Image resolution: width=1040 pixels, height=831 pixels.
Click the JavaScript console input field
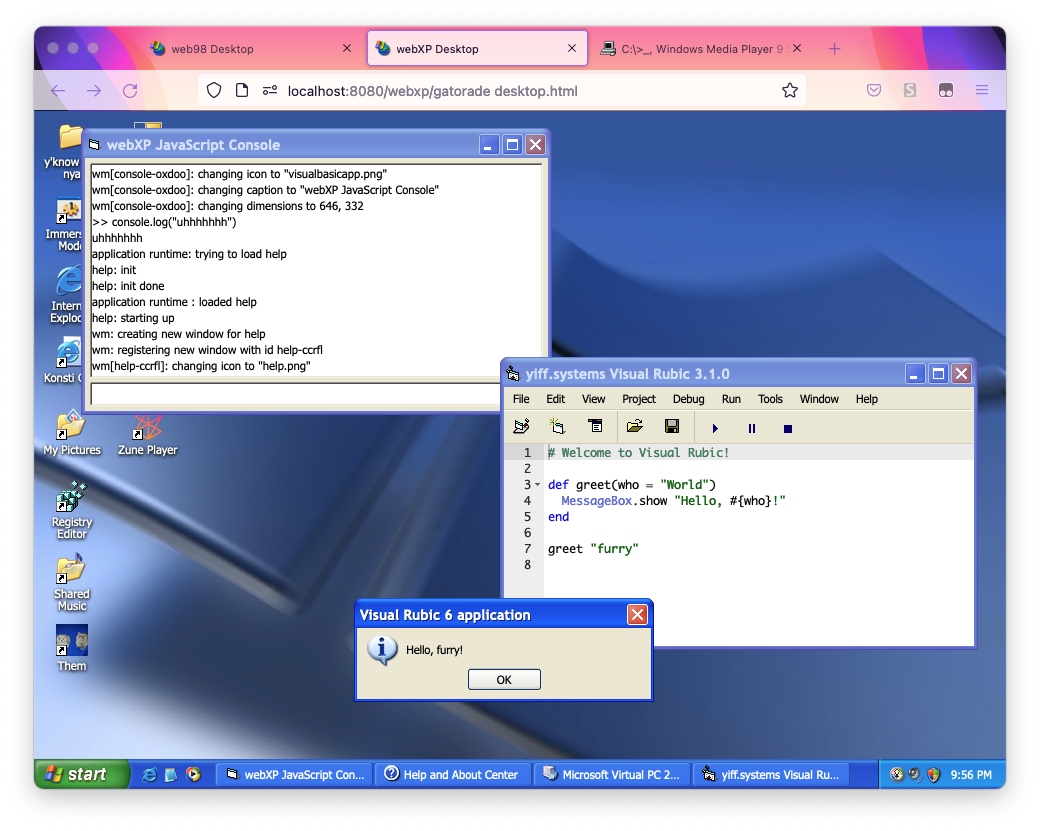point(315,394)
